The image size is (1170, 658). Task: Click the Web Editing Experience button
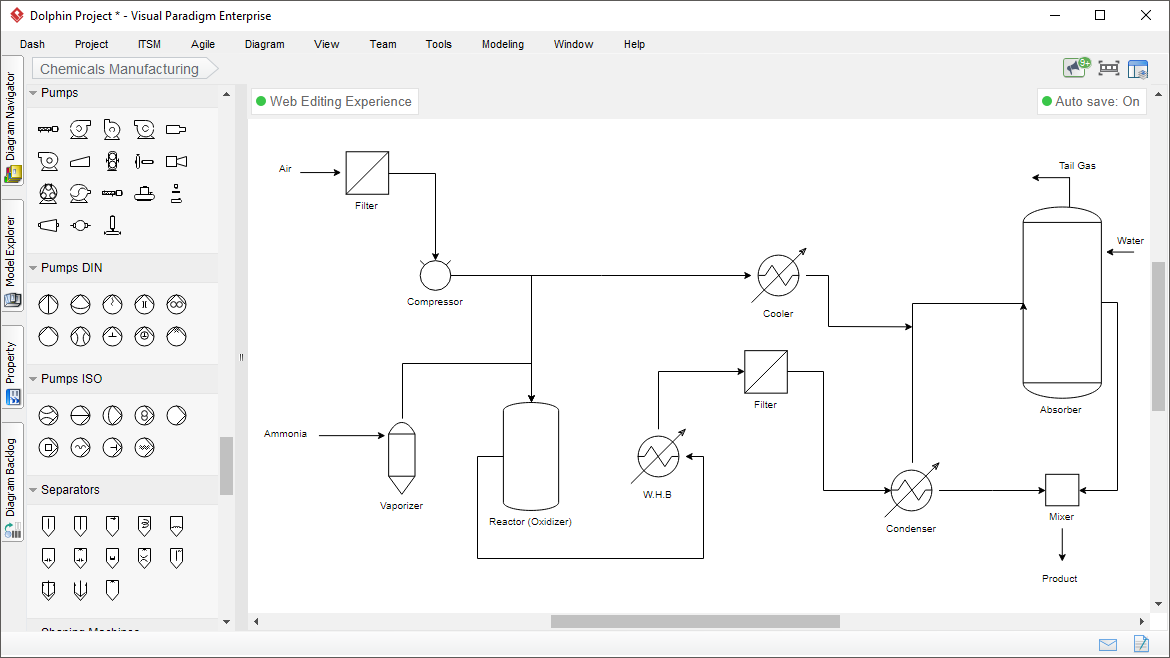[334, 101]
